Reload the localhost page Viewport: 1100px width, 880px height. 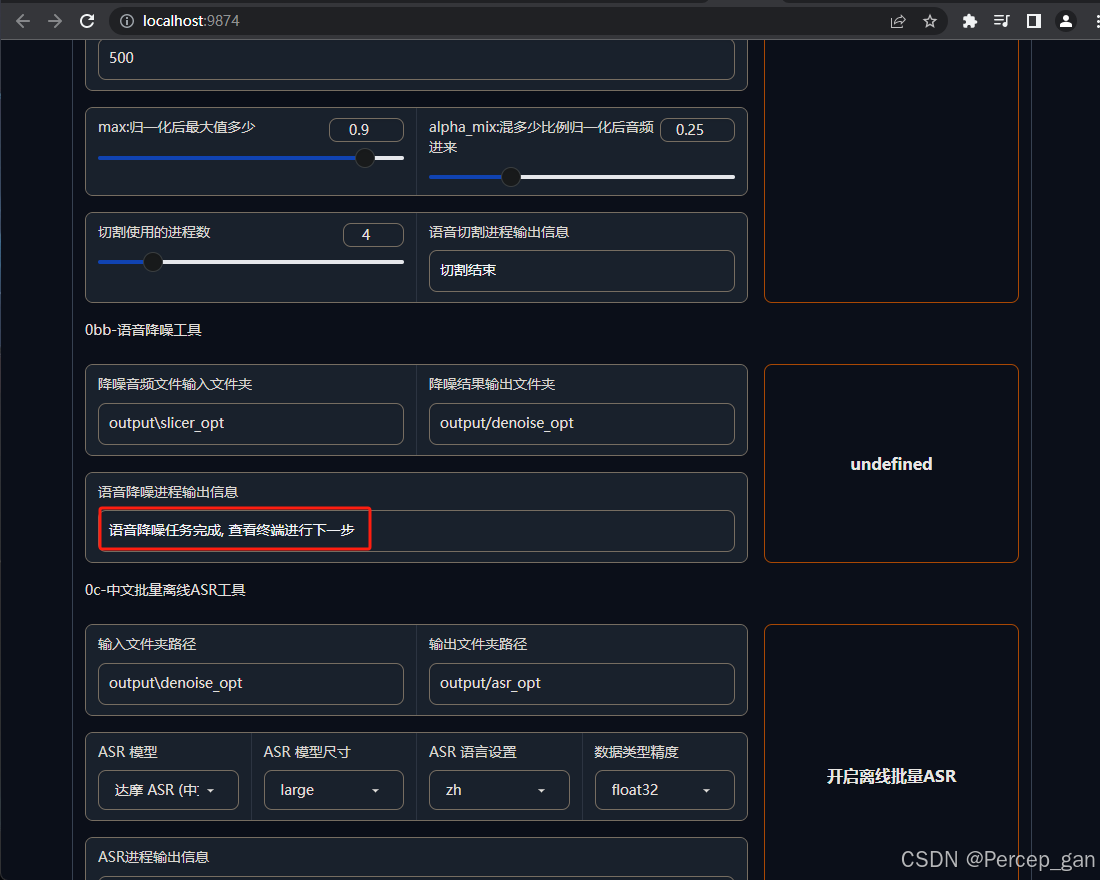point(87,21)
